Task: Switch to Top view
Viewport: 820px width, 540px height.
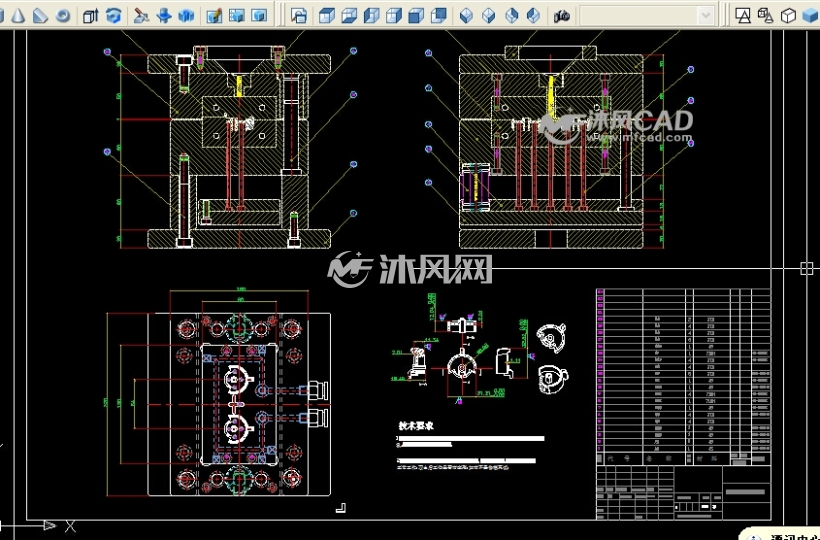Action: pyautogui.click(x=326, y=16)
